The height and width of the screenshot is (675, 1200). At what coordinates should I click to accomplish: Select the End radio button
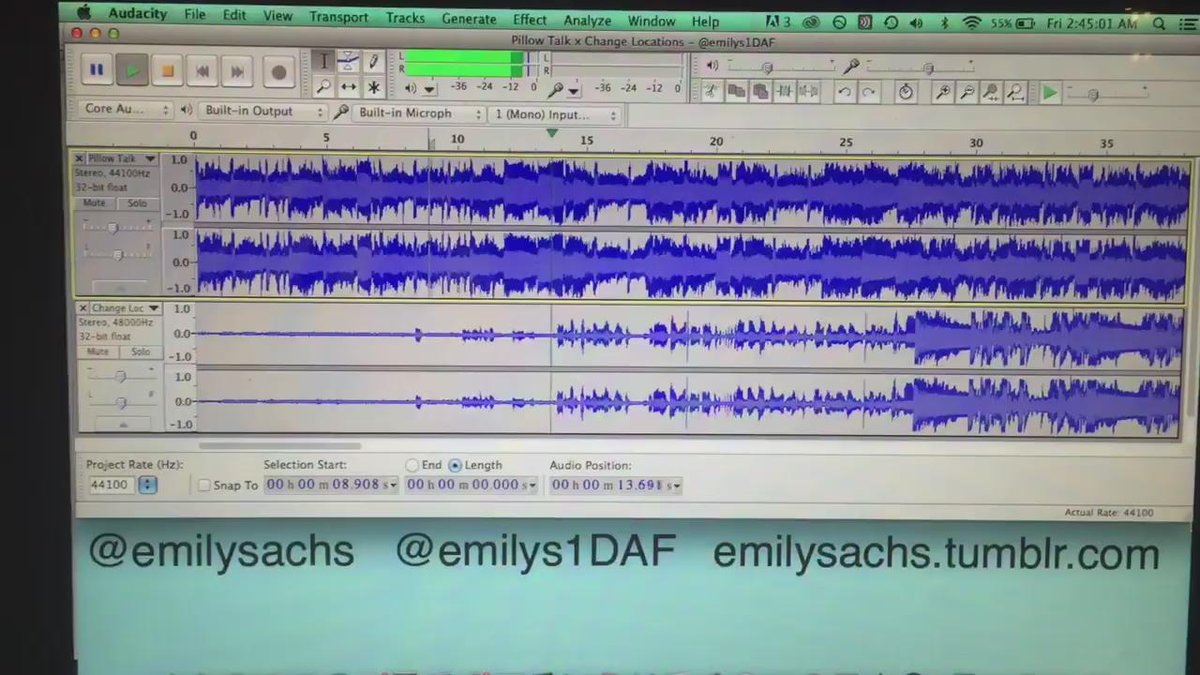coord(412,465)
